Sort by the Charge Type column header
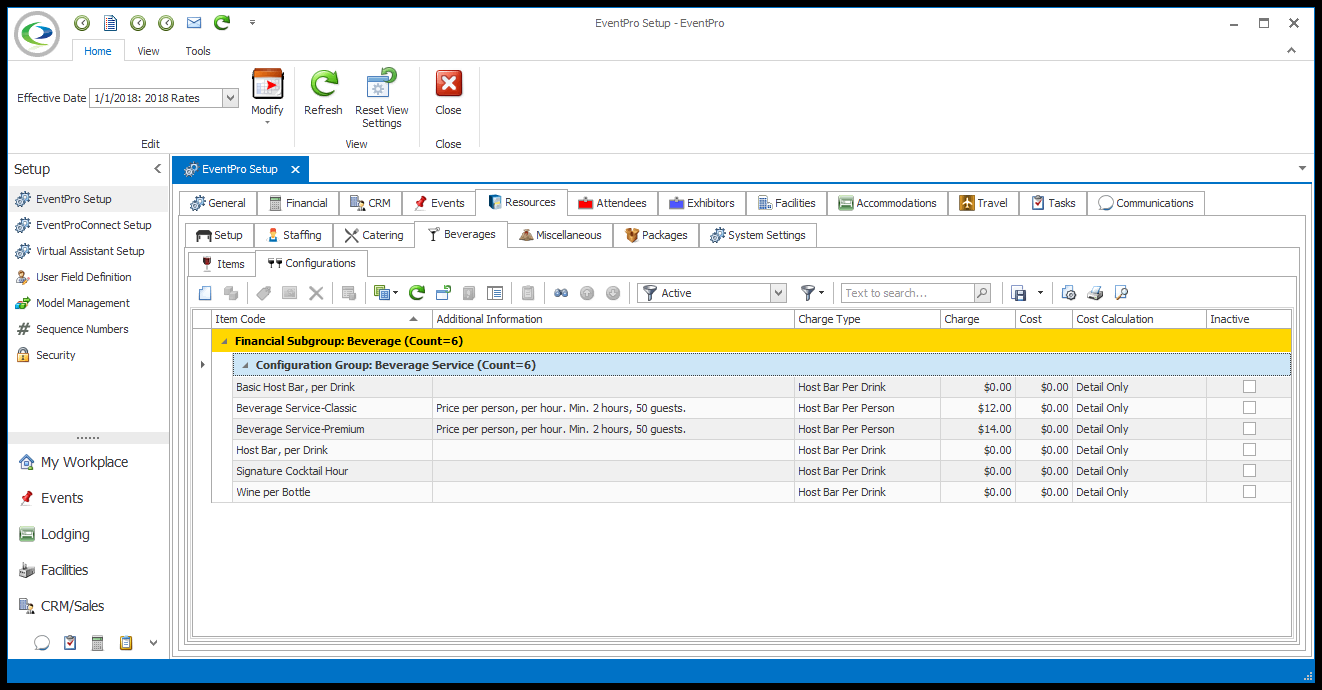 click(x=867, y=319)
